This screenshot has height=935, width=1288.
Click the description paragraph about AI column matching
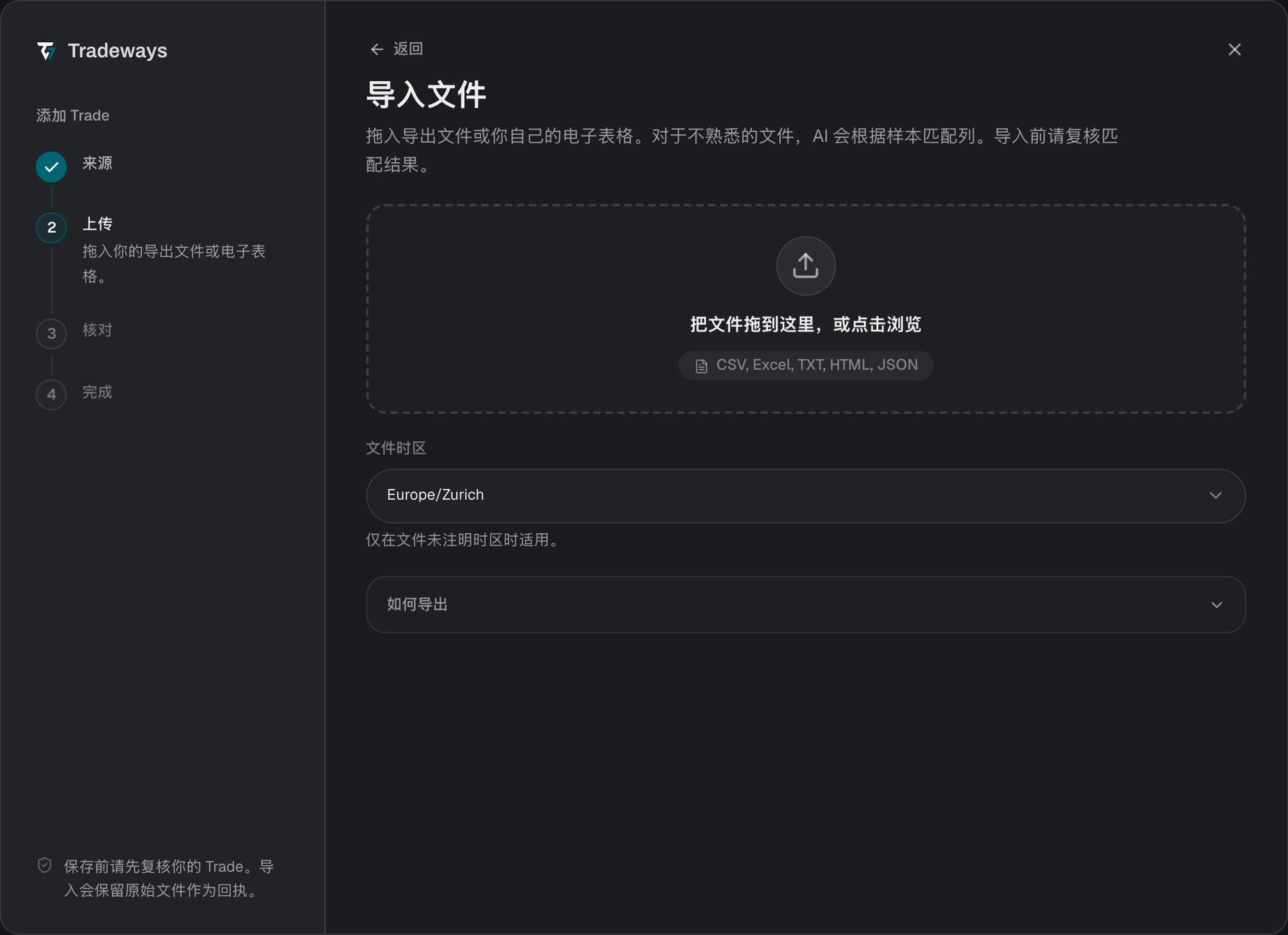pos(741,150)
